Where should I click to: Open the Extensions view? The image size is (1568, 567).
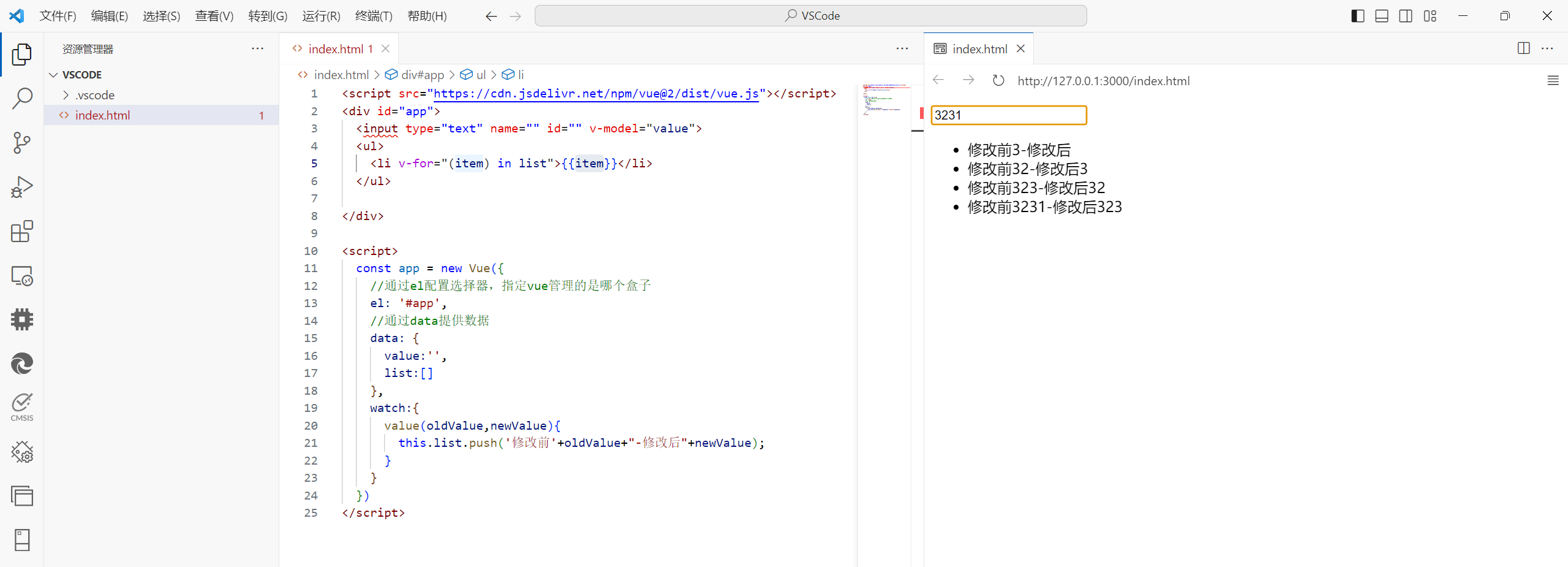pyautogui.click(x=22, y=231)
